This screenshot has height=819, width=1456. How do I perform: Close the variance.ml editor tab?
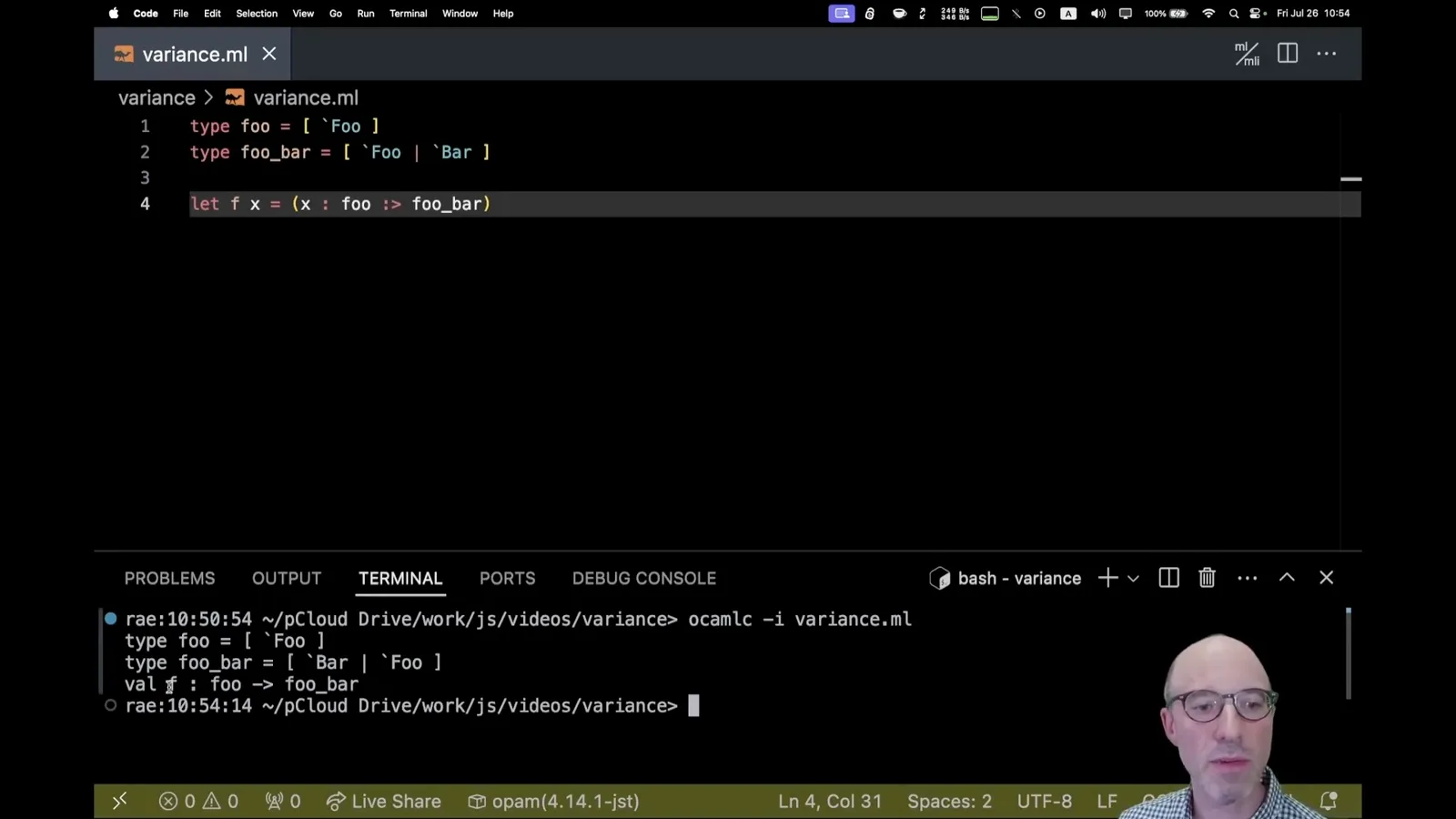pos(269,54)
